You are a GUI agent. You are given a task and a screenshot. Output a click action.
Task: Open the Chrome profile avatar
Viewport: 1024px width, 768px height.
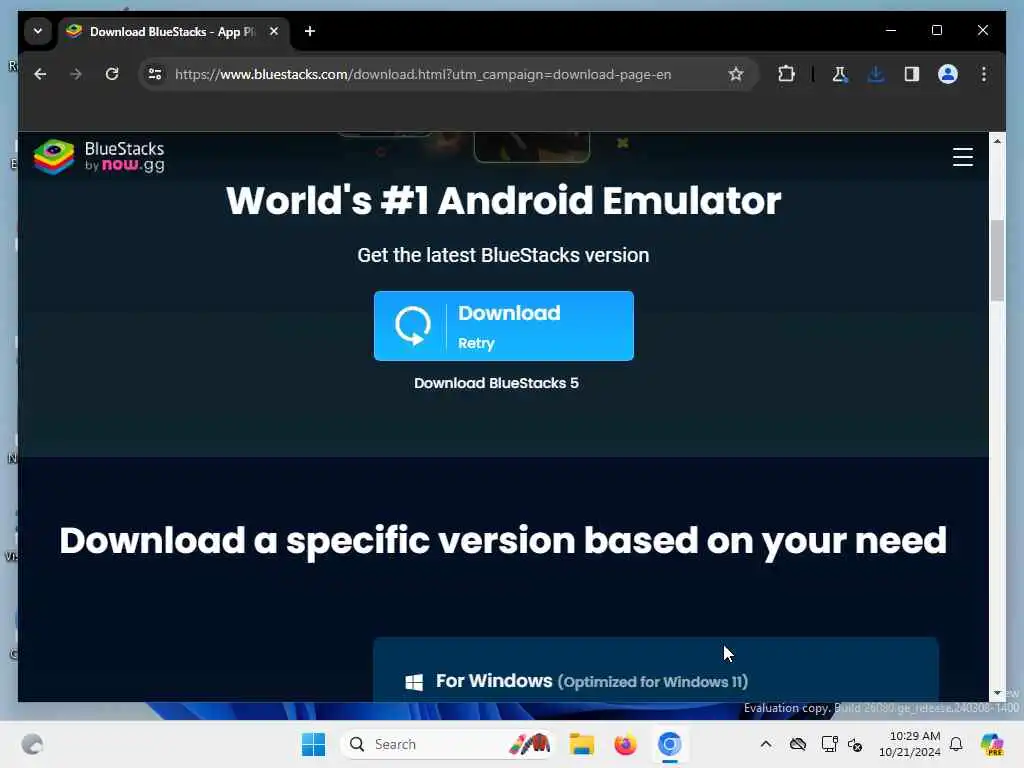pos(948,74)
